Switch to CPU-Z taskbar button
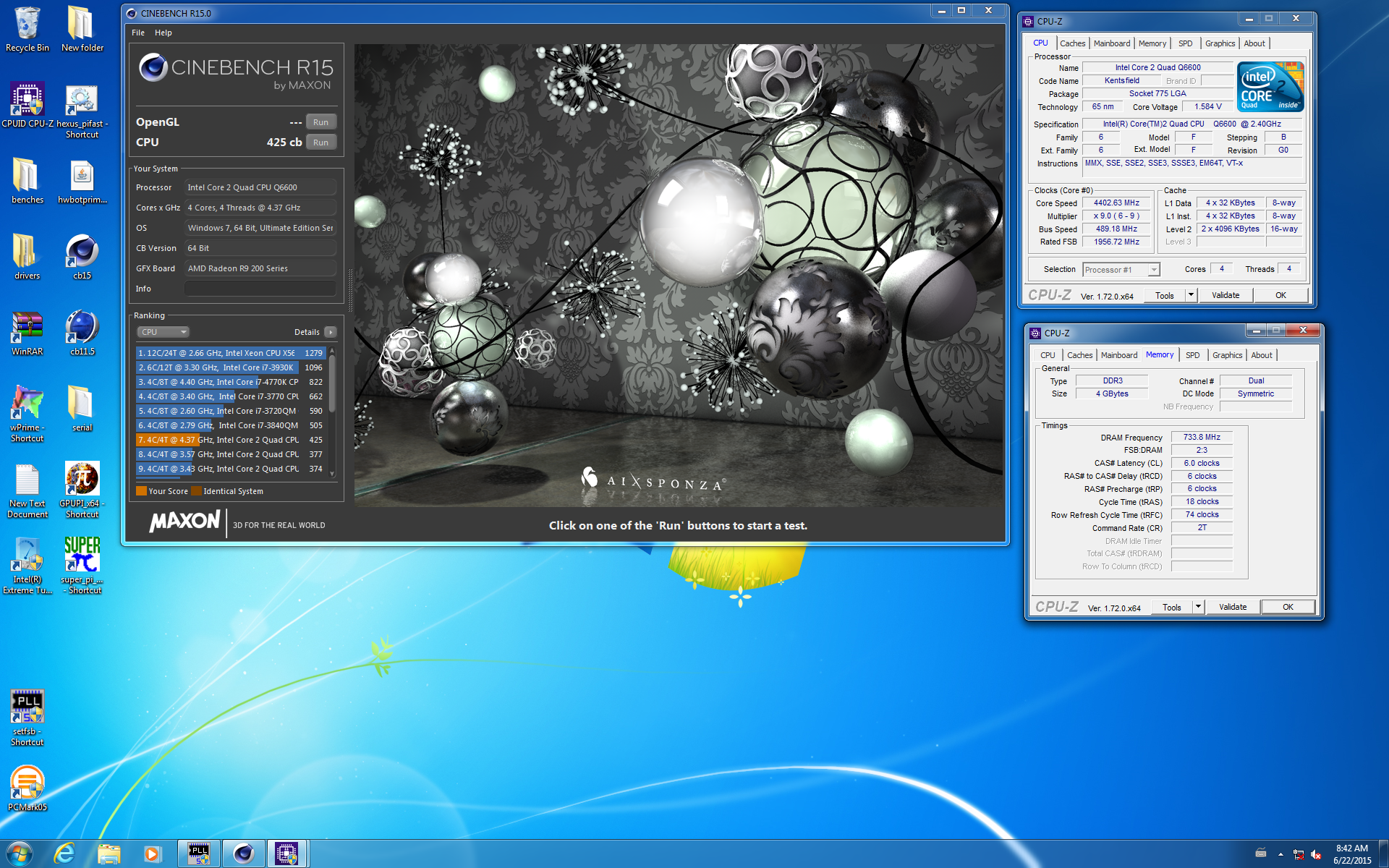This screenshot has height=868, width=1389. pos(287,854)
